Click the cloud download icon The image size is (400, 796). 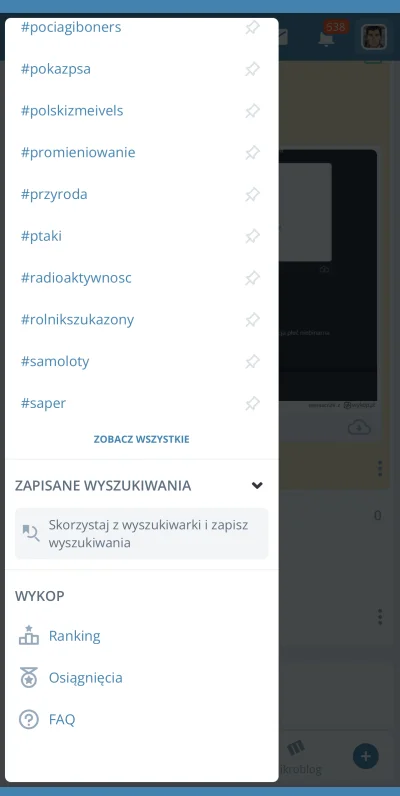coord(359,427)
